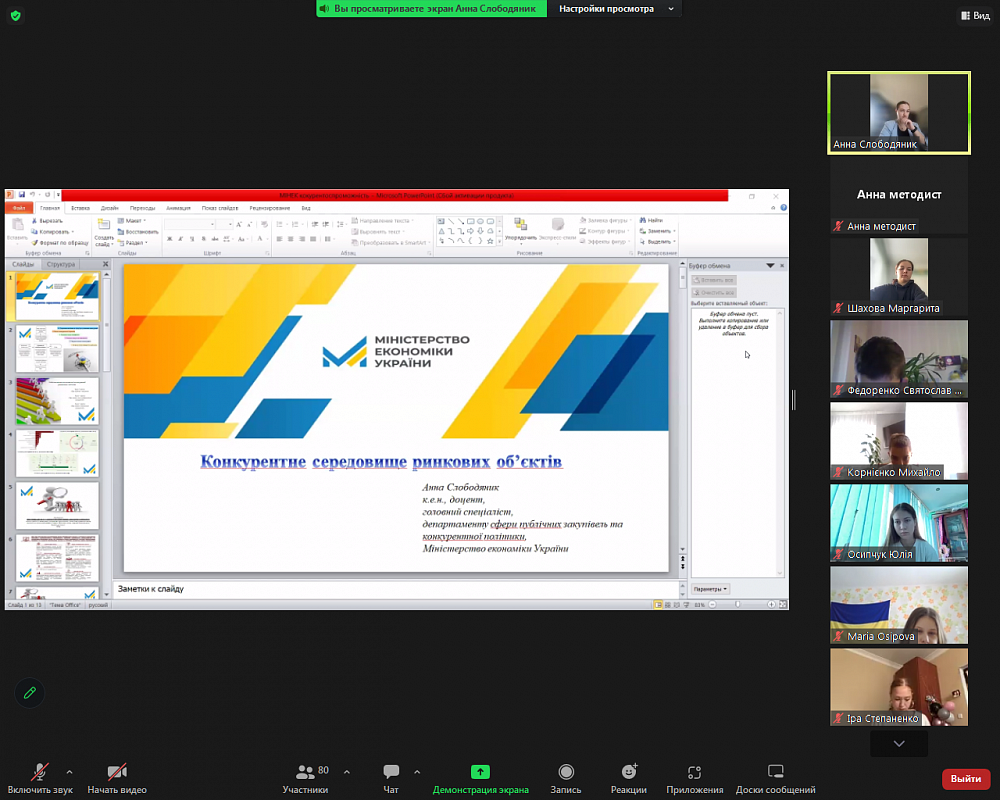Click fit slide to window icon
This screenshot has height=800, width=1000.
tap(783, 604)
